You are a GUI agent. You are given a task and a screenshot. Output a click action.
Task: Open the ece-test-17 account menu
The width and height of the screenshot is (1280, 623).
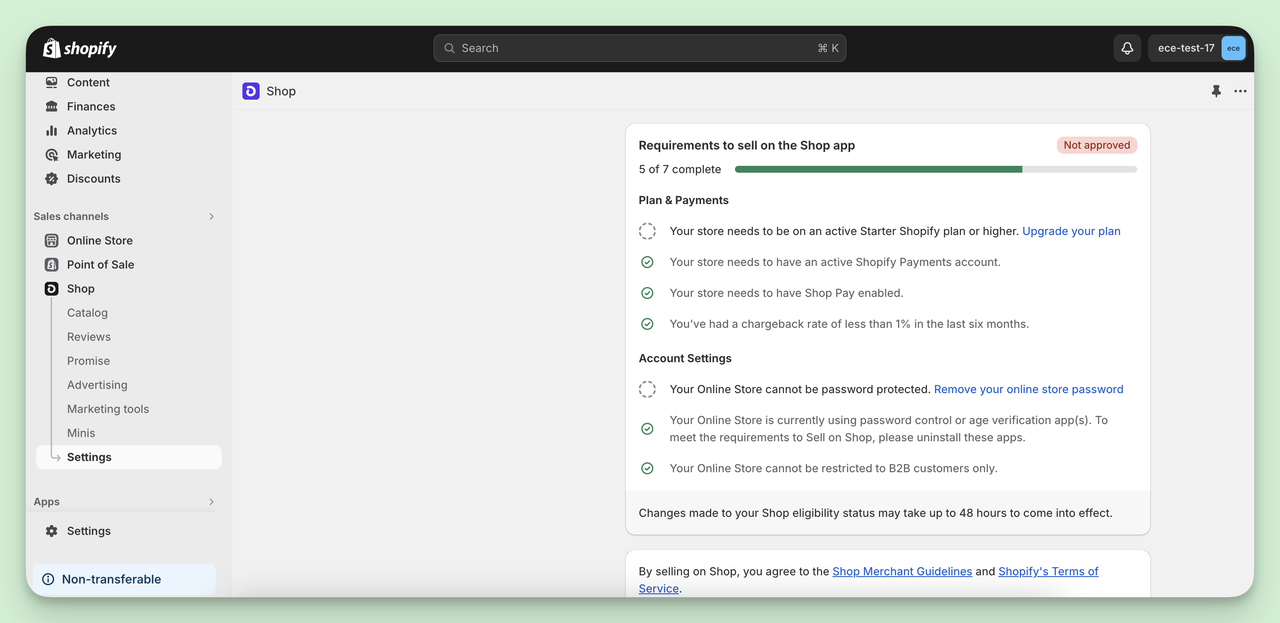1197,48
